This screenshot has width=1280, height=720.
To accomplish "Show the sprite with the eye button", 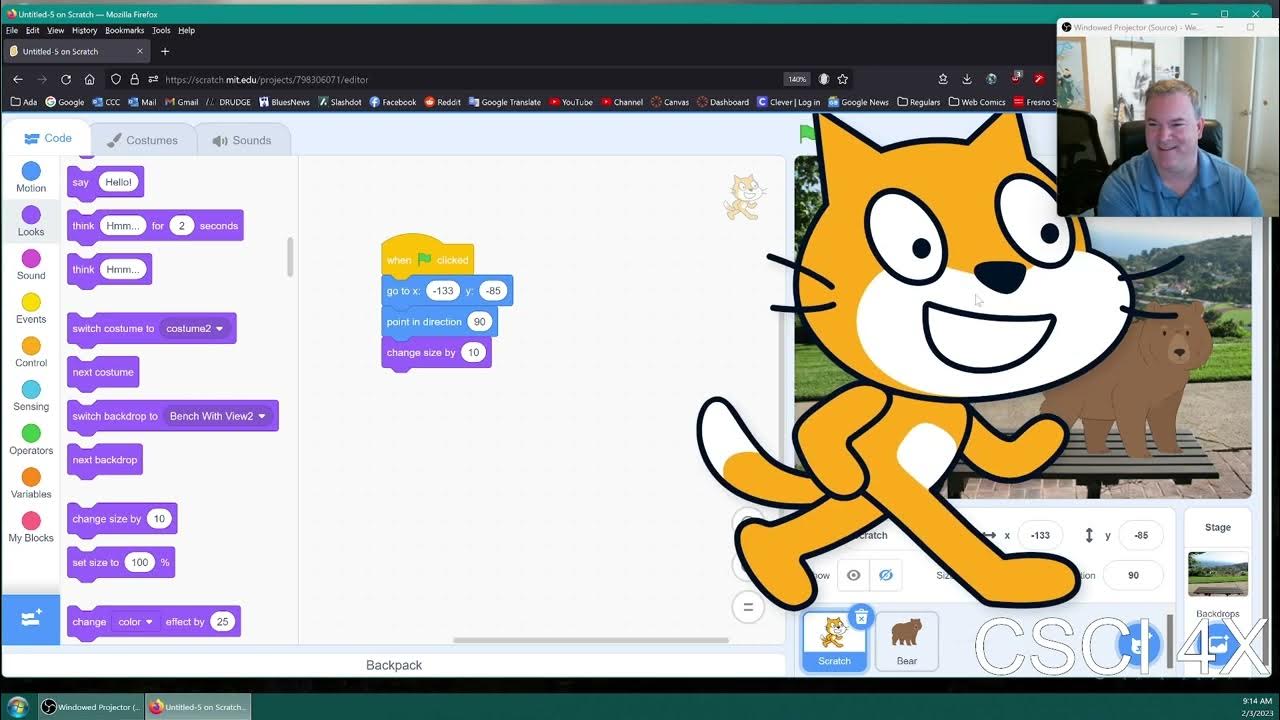I will (853, 575).
